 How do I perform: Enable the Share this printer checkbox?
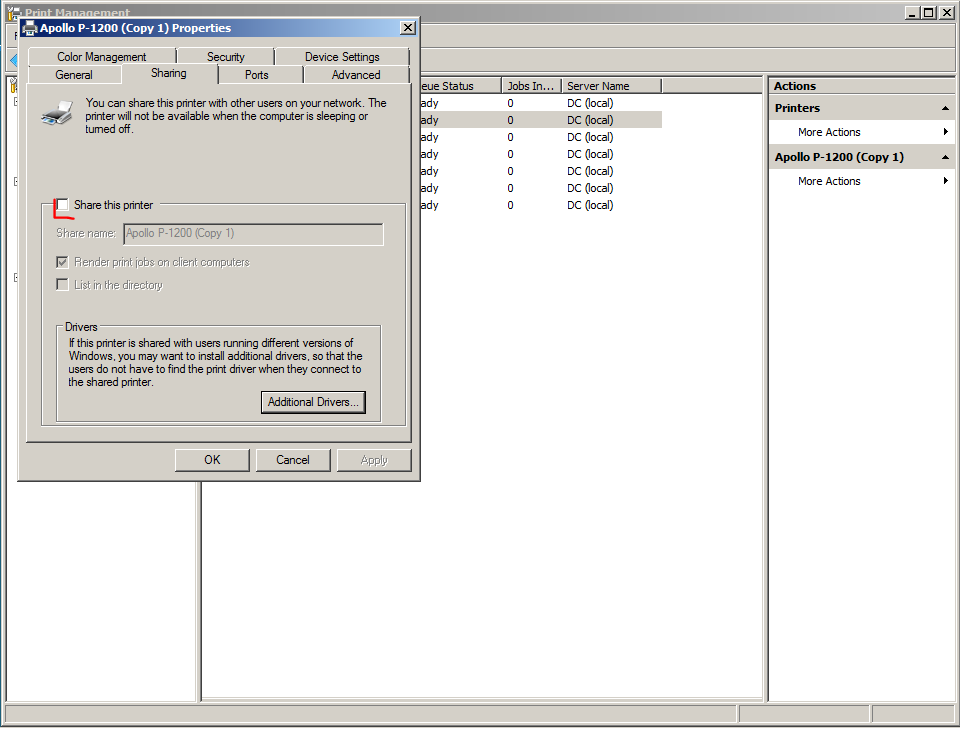pos(62,205)
